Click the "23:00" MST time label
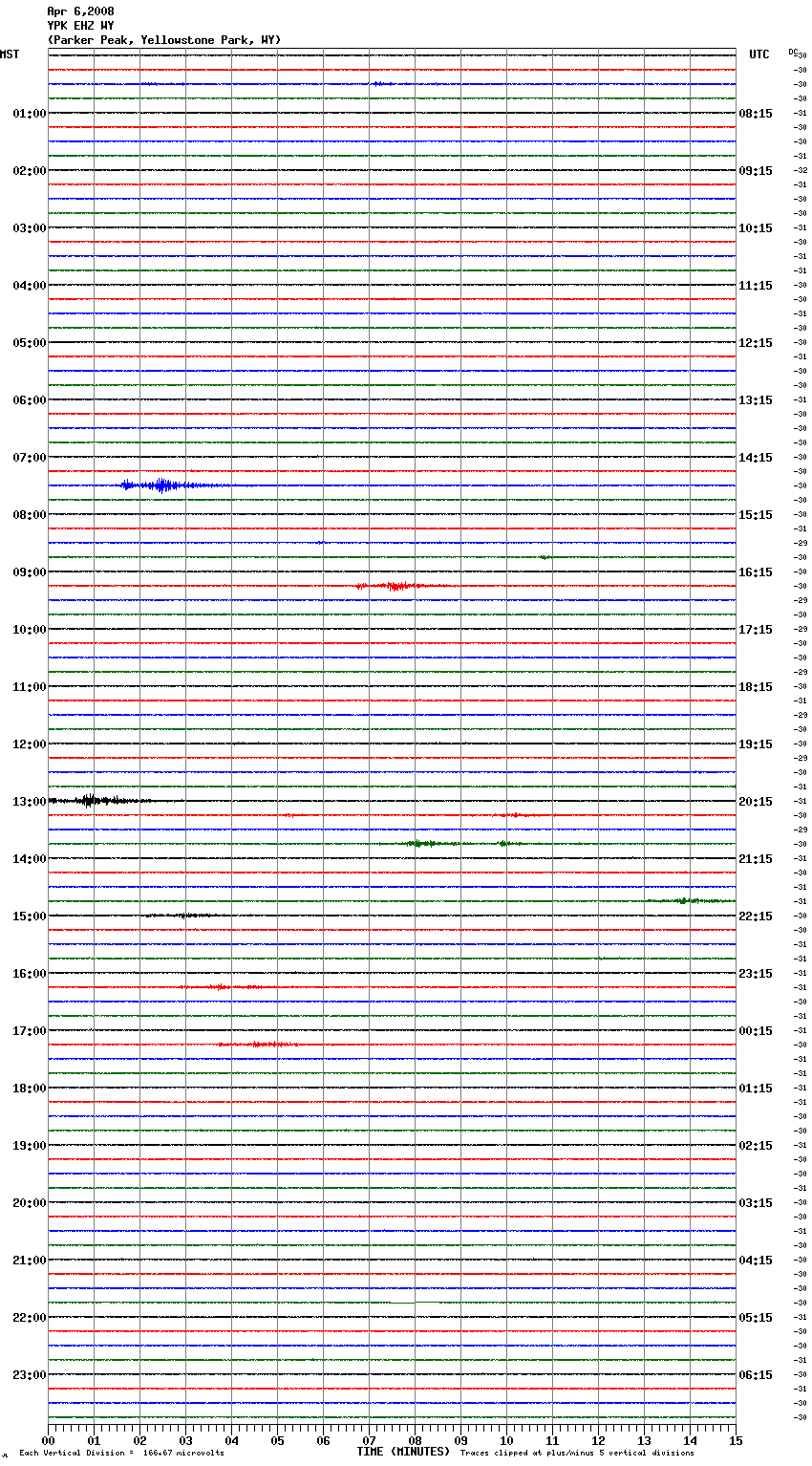 tap(30, 1375)
